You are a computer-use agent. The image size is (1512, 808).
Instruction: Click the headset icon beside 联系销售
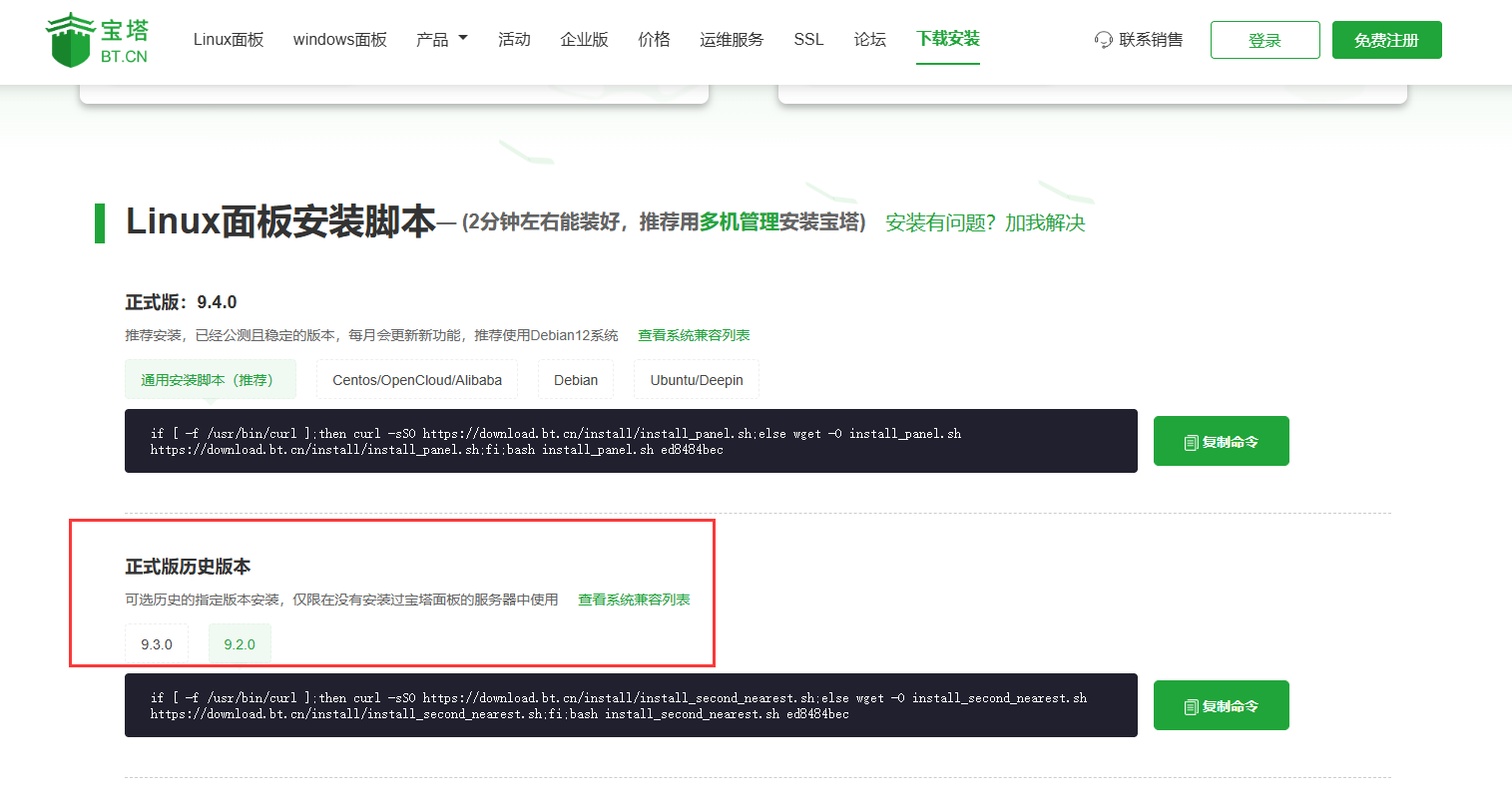[1103, 40]
